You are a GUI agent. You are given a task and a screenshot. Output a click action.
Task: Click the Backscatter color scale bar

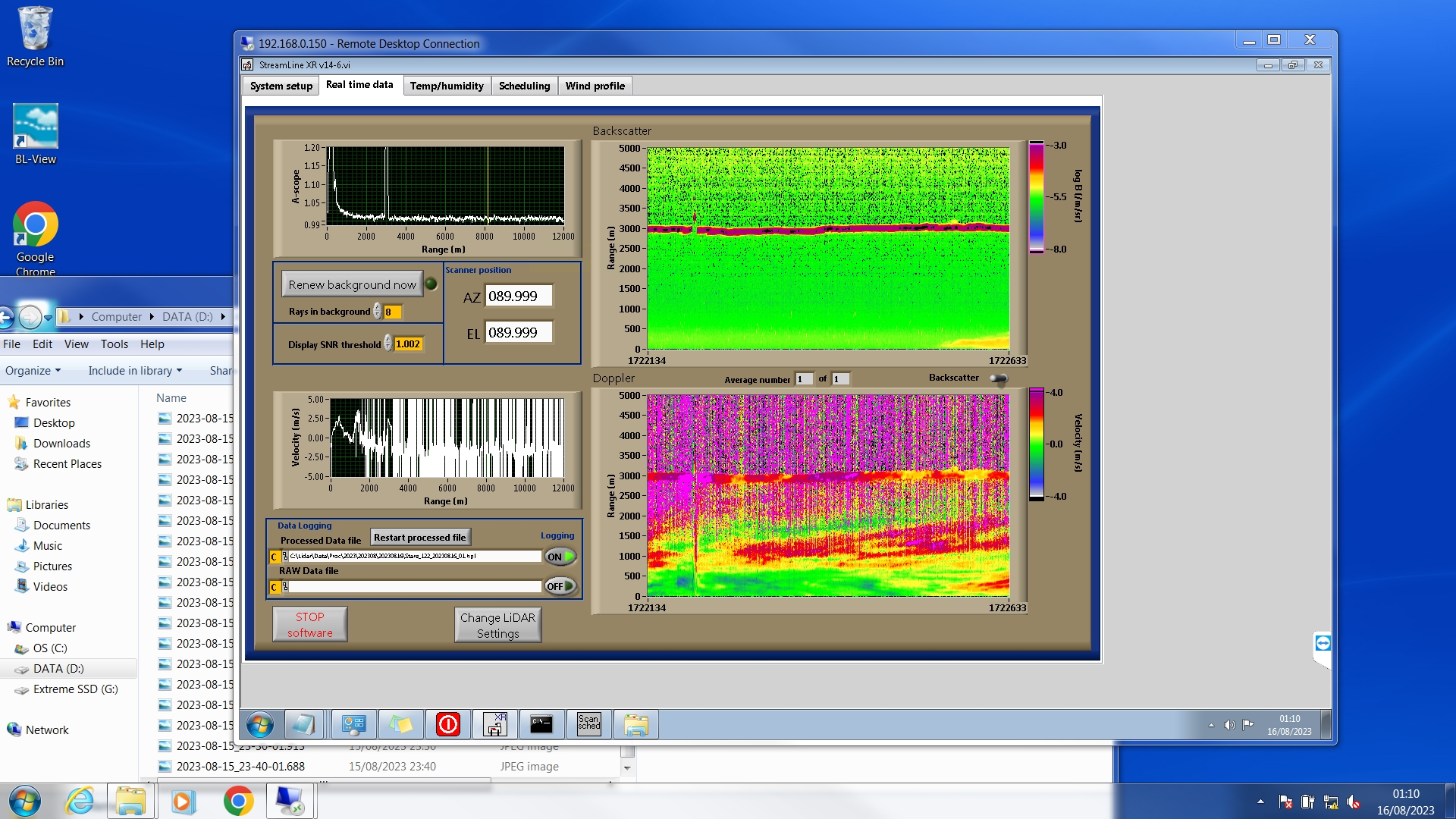1036,197
